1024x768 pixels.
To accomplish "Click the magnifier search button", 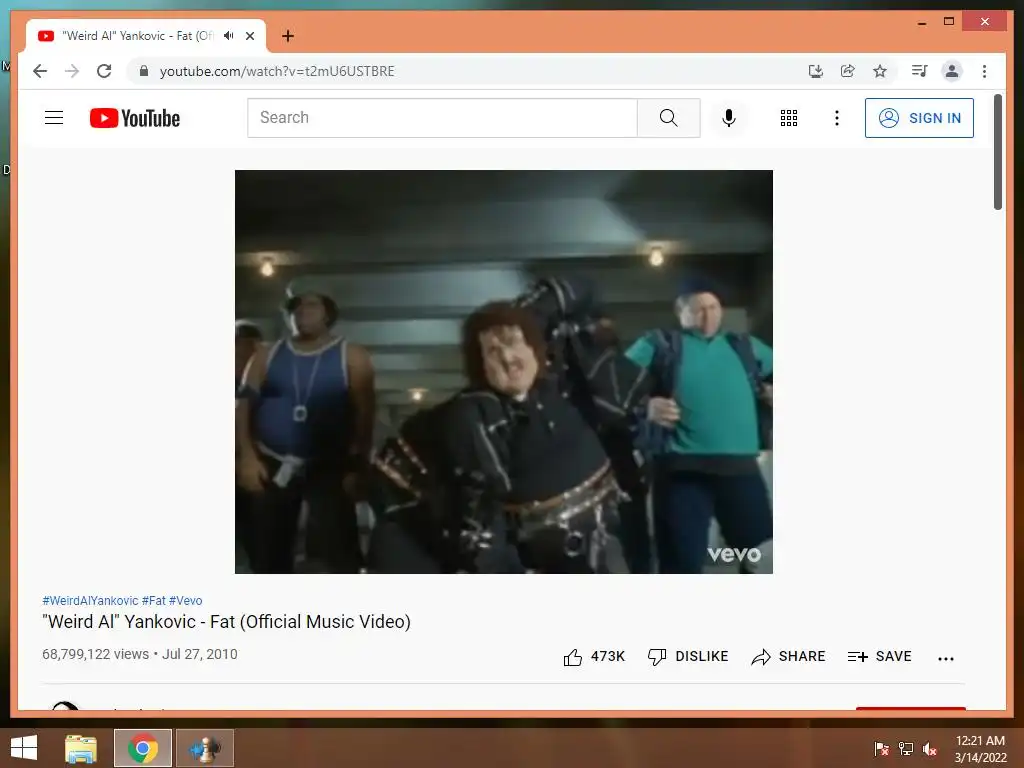I will 669,118.
